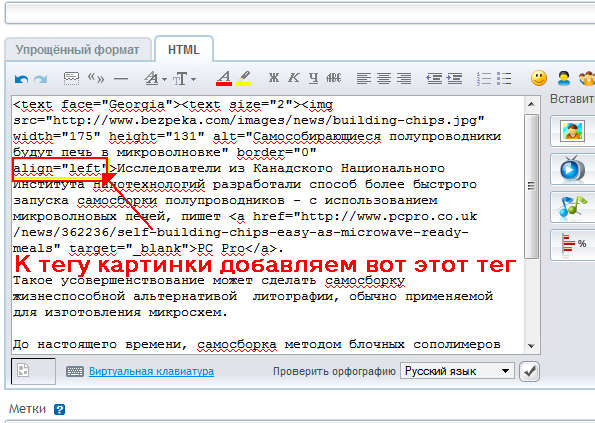The image size is (595, 423).
Task: Insert a numbered list
Action: (484, 79)
